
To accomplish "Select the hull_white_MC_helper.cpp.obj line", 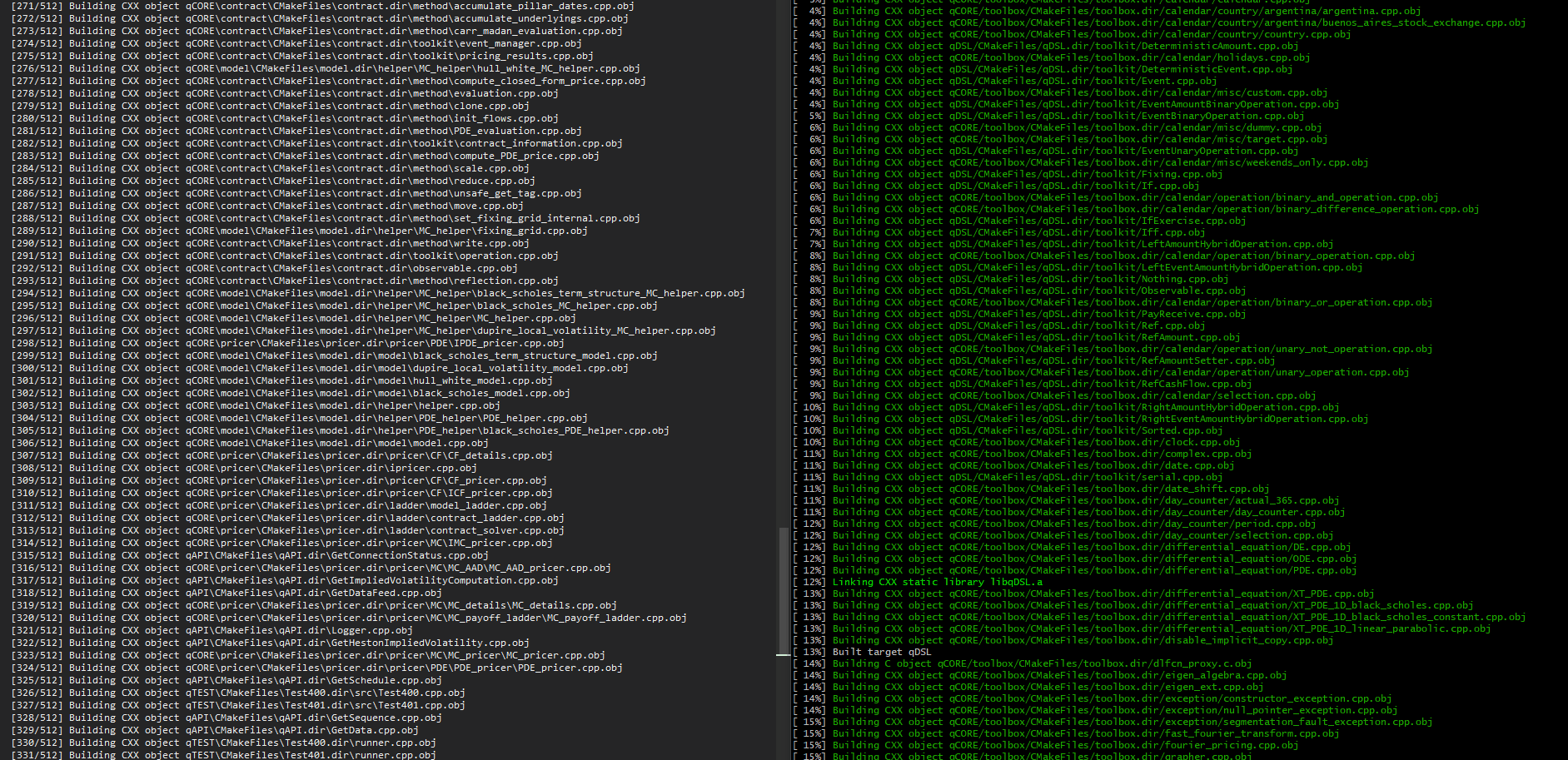I will 326,68.
